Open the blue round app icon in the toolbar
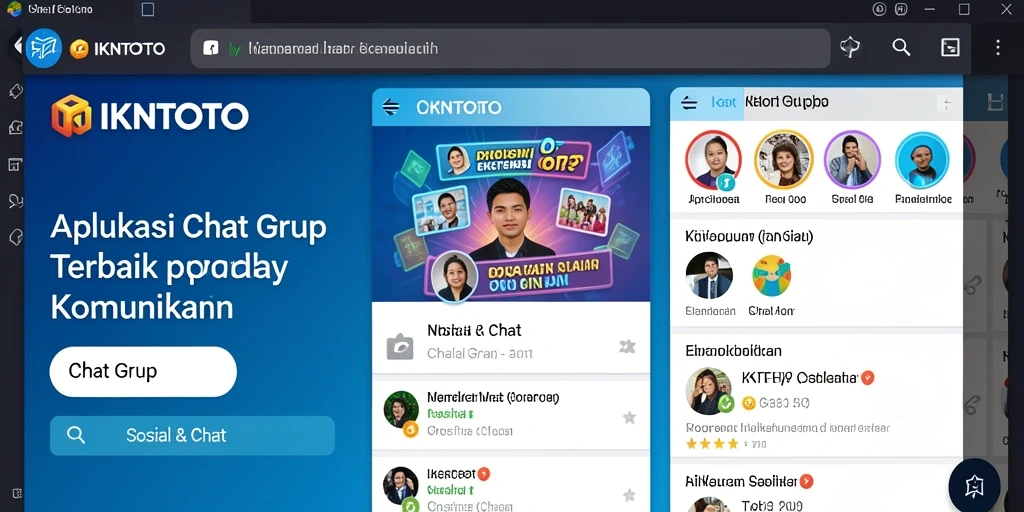 (x=44, y=48)
